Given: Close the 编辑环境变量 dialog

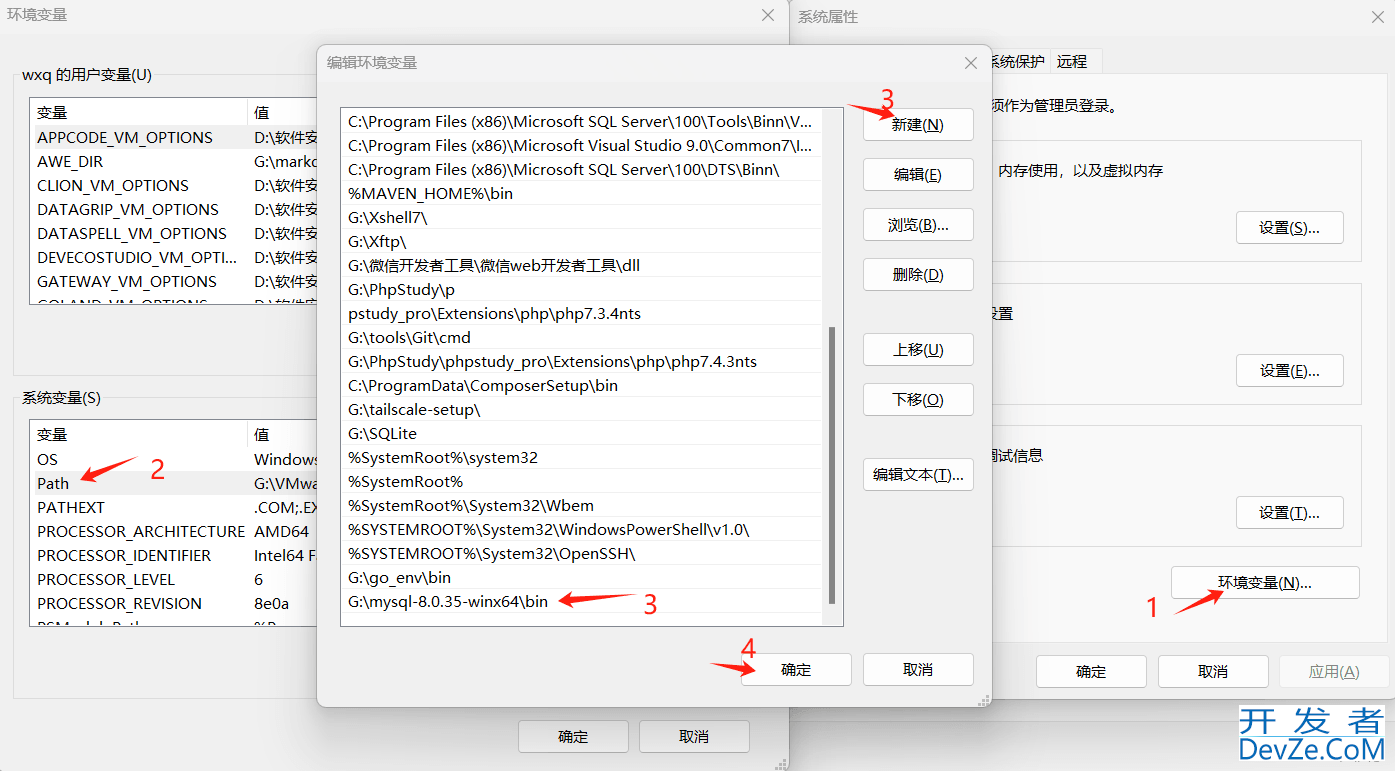Looking at the screenshot, I should [970, 63].
